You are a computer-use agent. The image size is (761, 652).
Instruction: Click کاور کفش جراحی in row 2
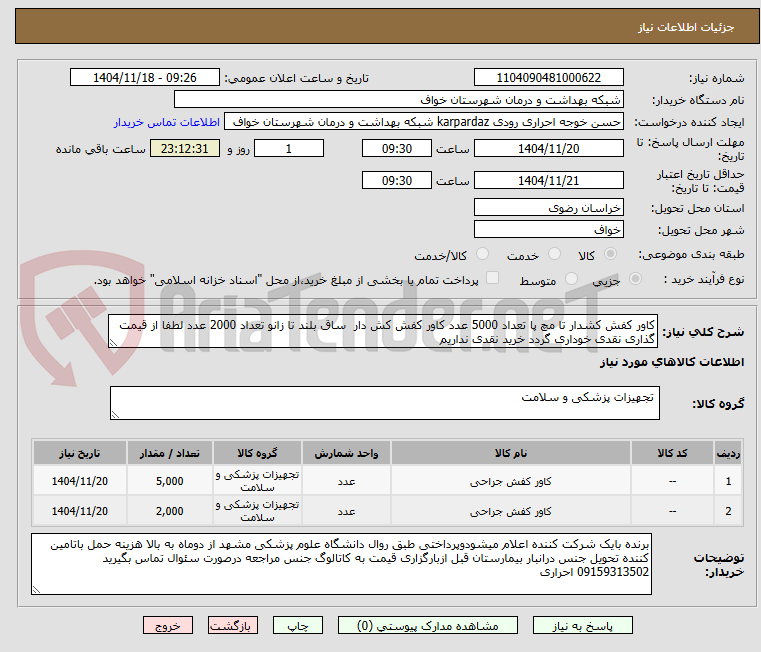tap(511, 511)
